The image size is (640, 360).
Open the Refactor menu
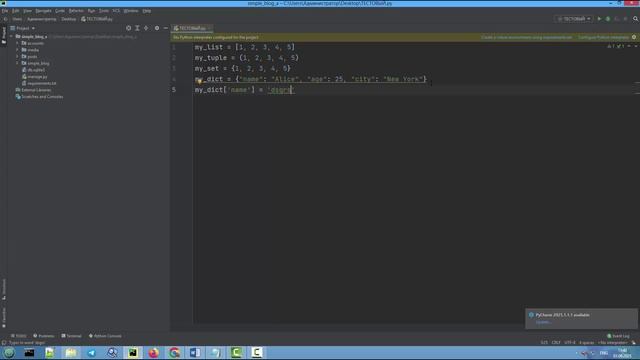click(x=76, y=11)
